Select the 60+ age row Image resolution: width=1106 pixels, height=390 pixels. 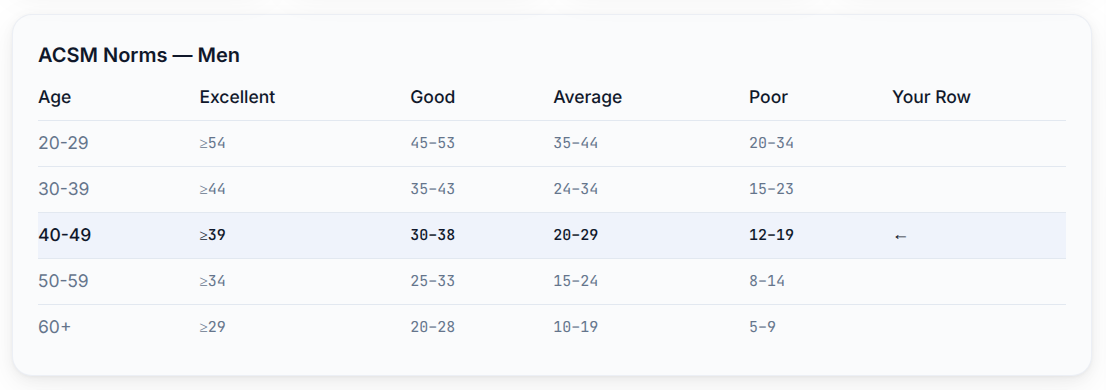tap(552, 327)
